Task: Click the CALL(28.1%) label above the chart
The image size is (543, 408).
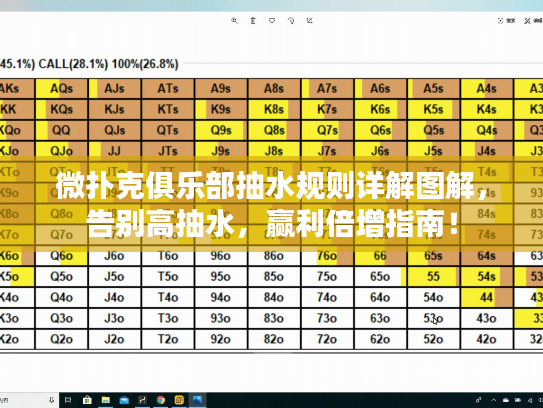Action: [x=73, y=64]
